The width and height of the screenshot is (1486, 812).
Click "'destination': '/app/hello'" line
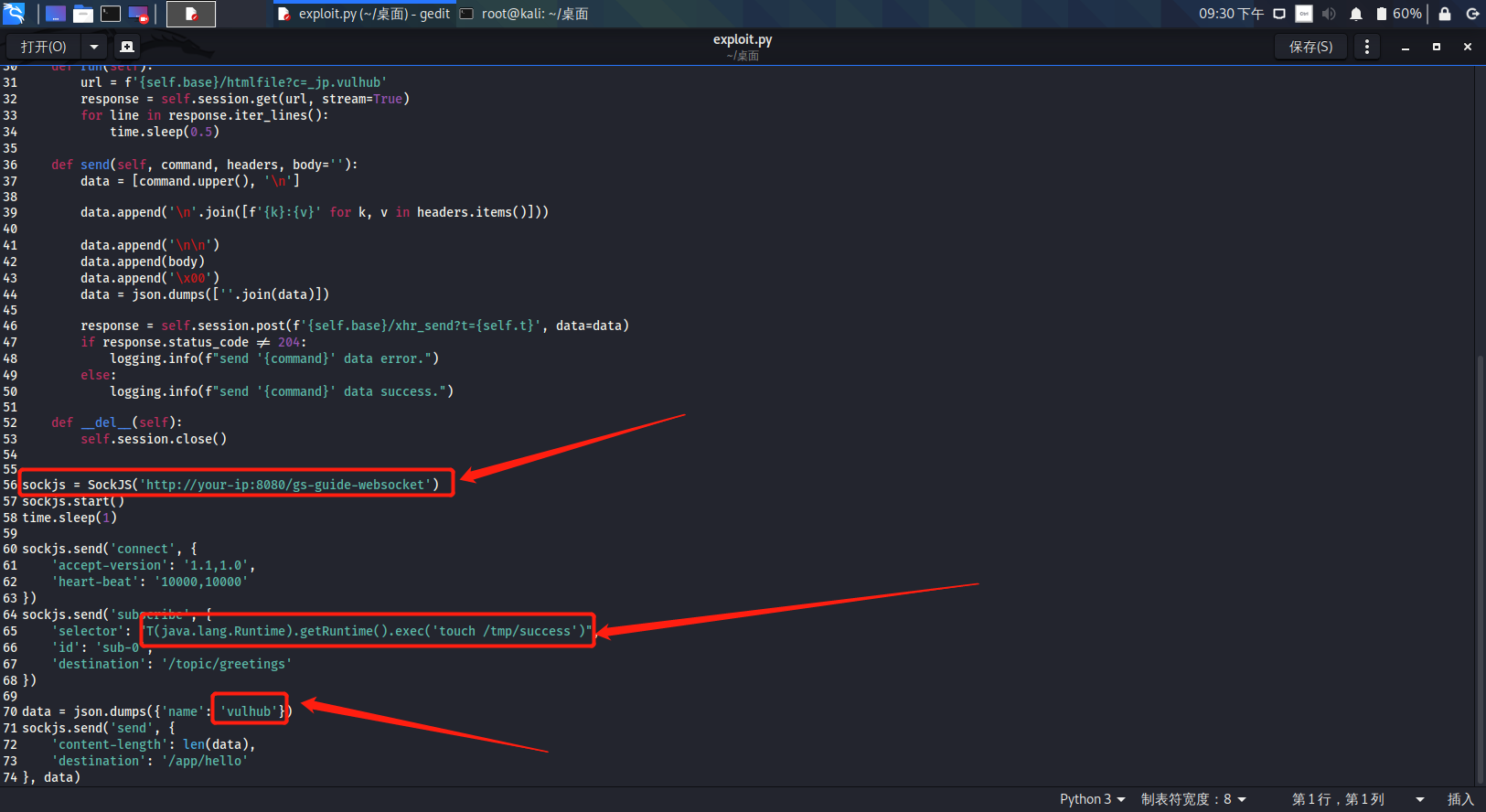coord(150,761)
